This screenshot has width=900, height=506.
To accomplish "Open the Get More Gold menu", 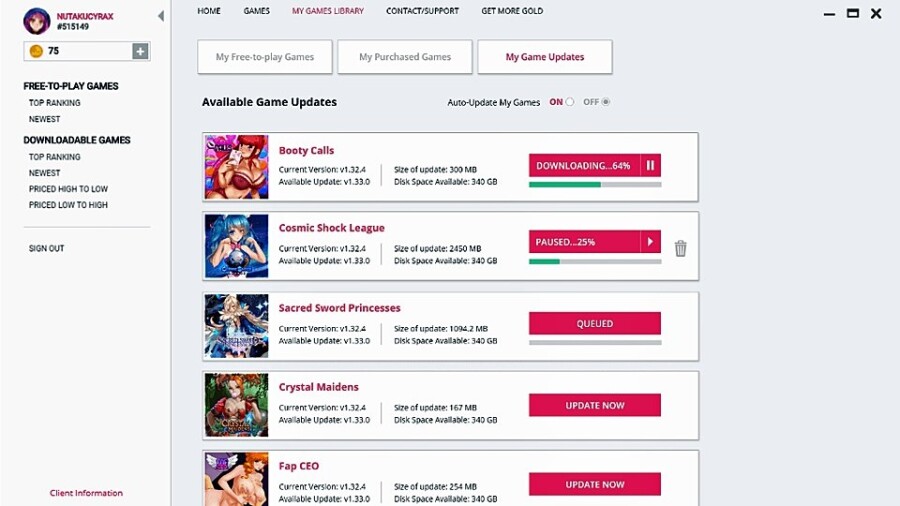I will point(512,11).
